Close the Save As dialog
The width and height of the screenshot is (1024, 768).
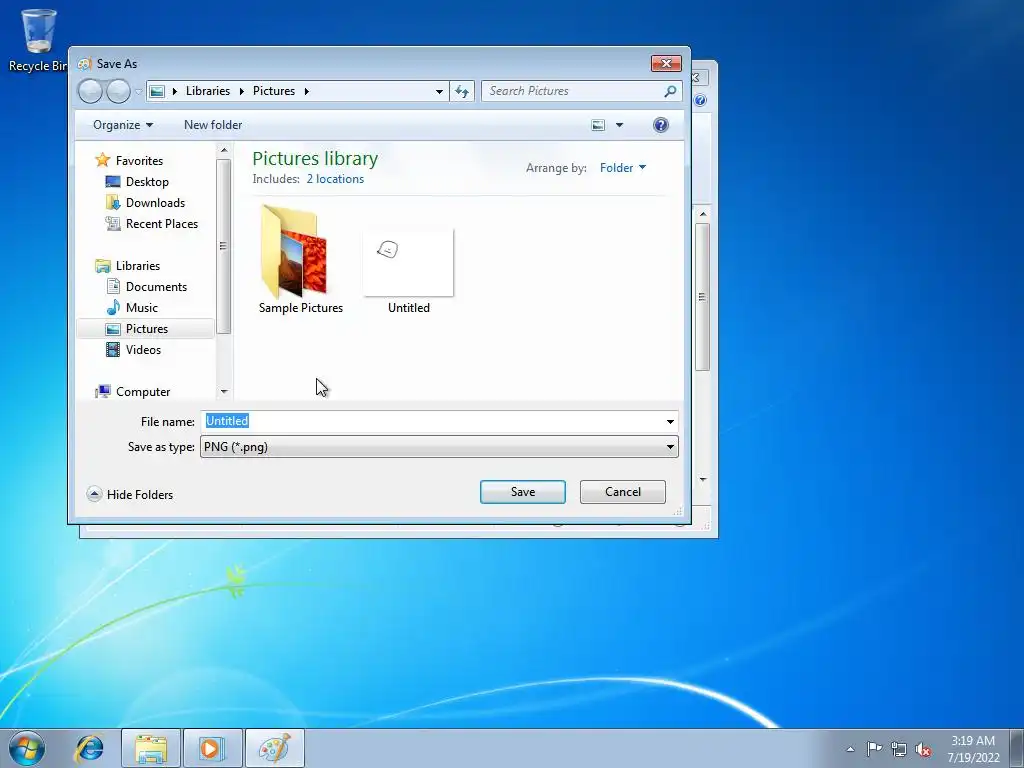666,63
